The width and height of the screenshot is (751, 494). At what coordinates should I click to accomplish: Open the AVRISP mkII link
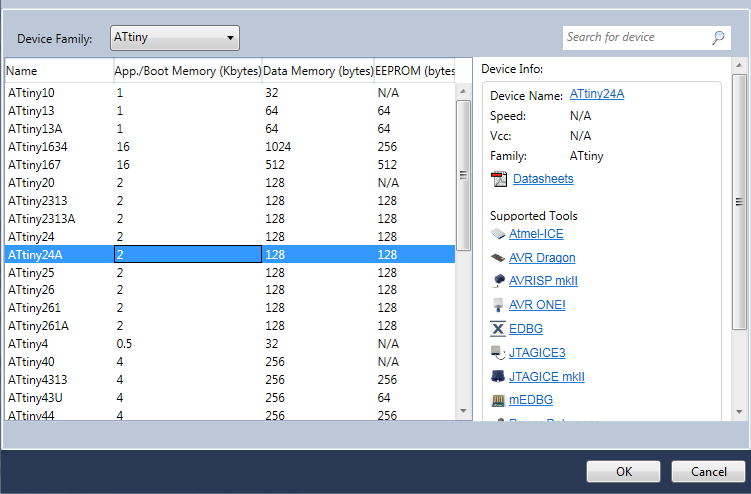tap(543, 281)
